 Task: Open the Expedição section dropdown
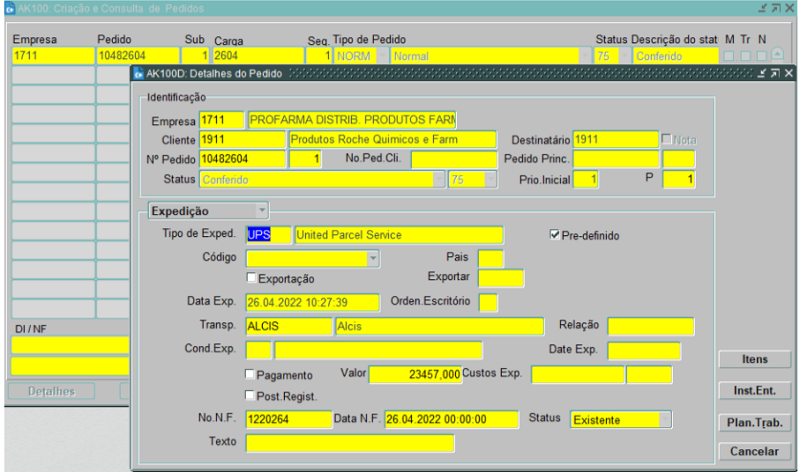(262, 211)
